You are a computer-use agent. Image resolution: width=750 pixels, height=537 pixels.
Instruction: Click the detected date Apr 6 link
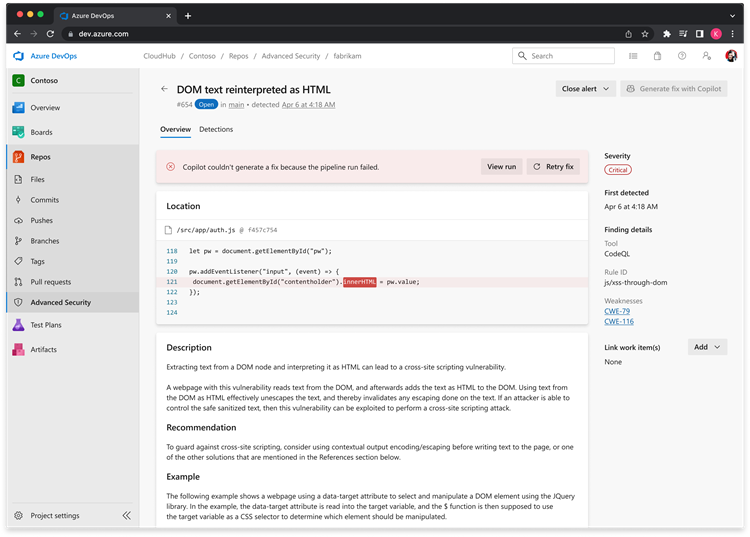[x=308, y=105]
